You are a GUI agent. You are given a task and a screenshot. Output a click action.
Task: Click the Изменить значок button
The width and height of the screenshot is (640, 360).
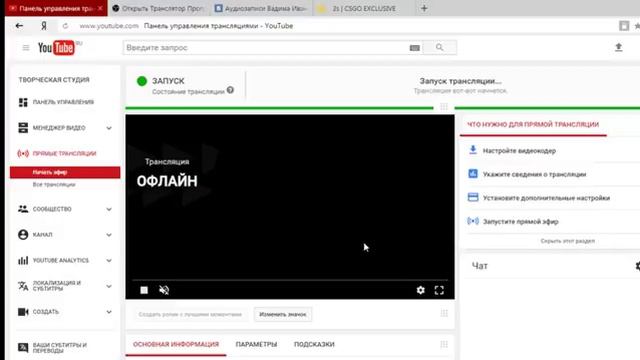pyautogui.click(x=283, y=314)
